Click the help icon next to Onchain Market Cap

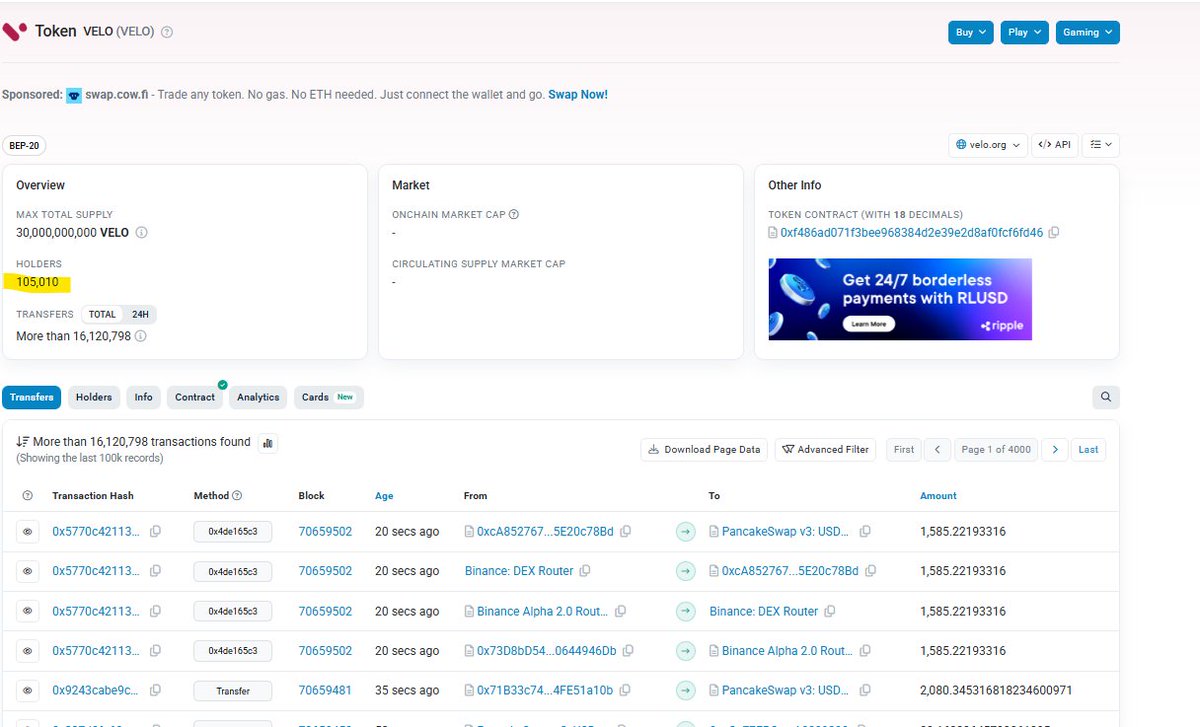coord(514,215)
